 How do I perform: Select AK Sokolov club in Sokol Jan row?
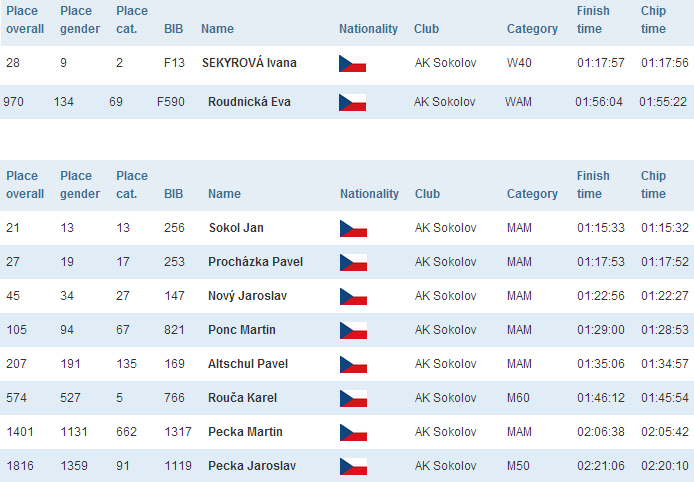pyautogui.click(x=445, y=228)
